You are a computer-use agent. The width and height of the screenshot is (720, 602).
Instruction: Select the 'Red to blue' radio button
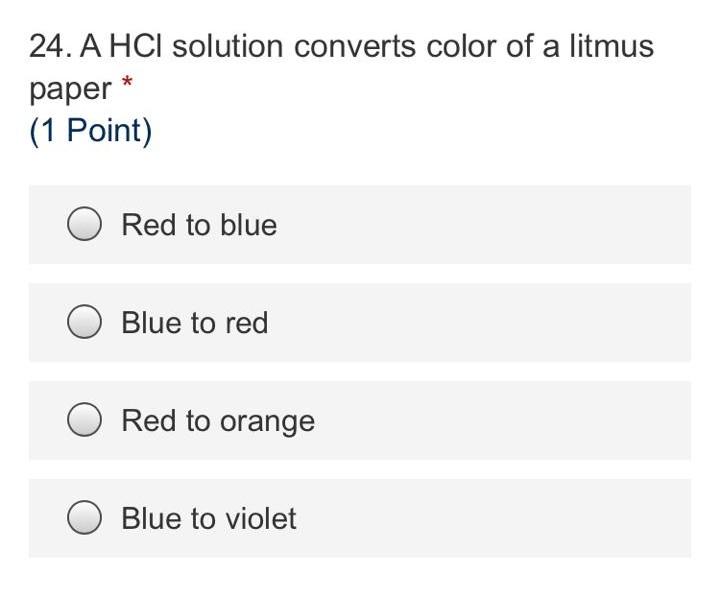[x=84, y=225]
